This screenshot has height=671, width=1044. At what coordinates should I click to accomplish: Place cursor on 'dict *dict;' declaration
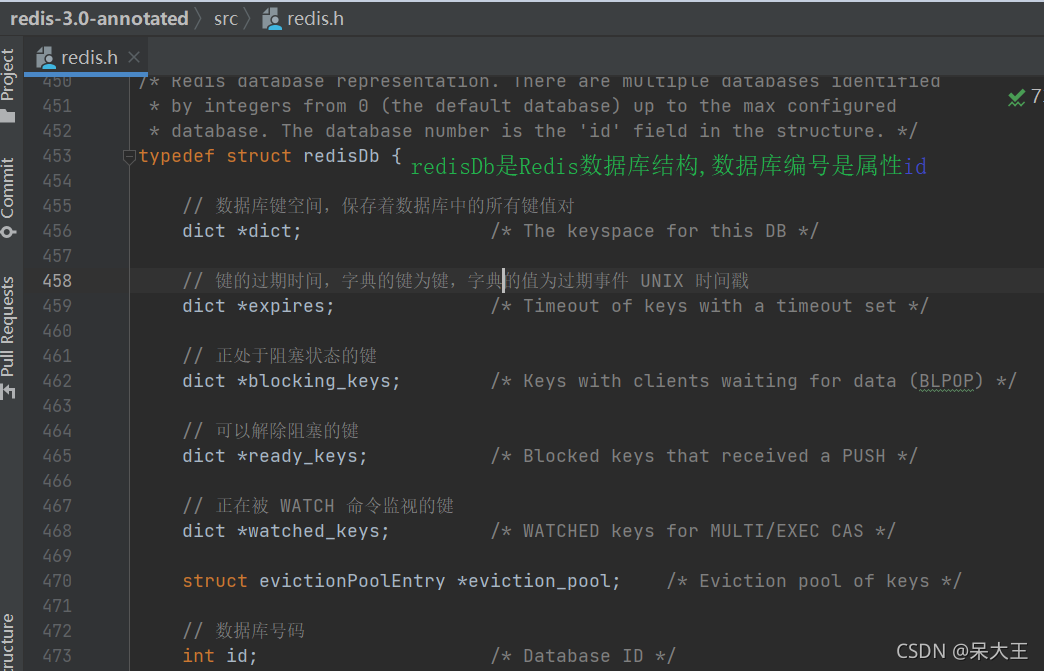242,231
